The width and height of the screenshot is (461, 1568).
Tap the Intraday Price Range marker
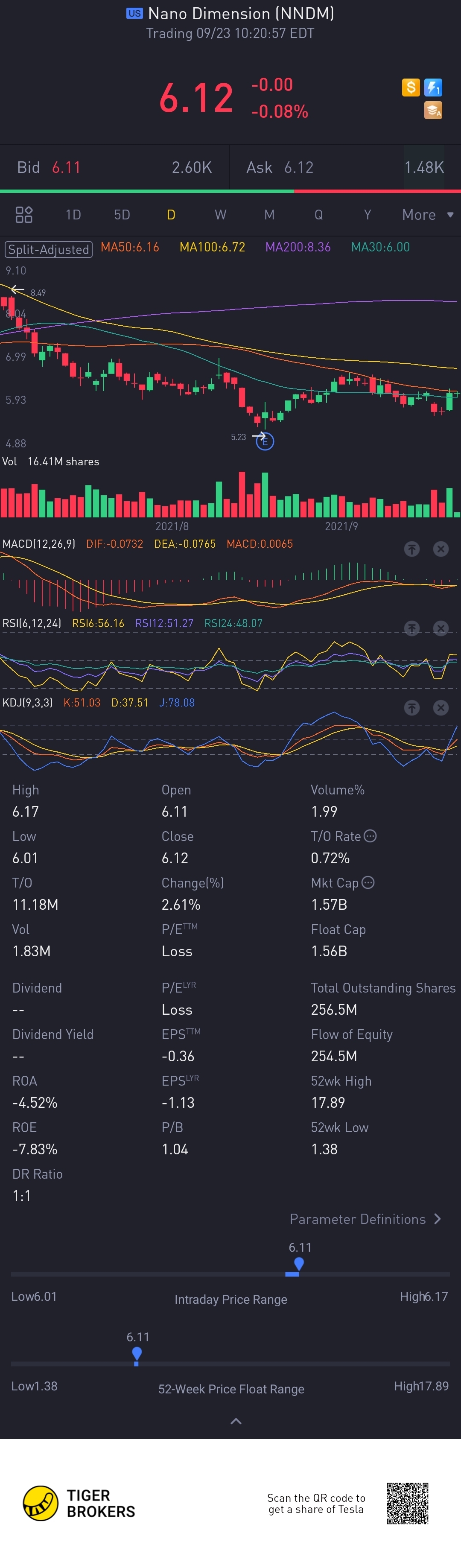click(x=299, y=1264)
